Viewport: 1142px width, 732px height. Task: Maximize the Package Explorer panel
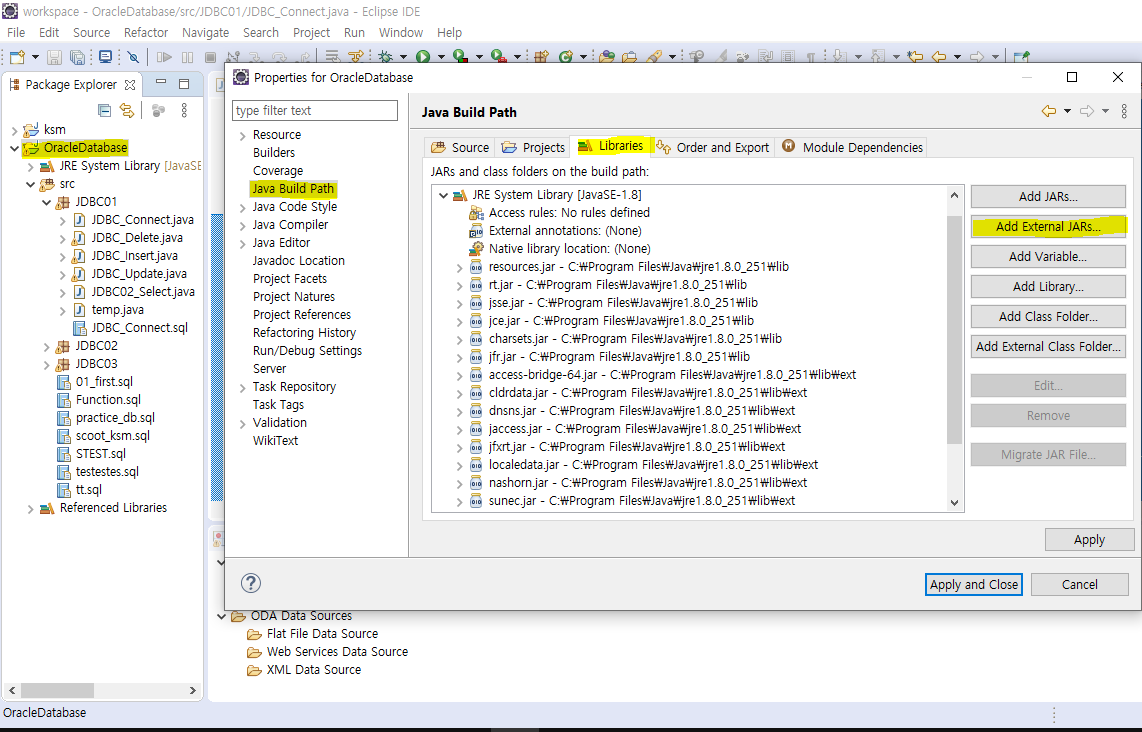tap(184, 84)
